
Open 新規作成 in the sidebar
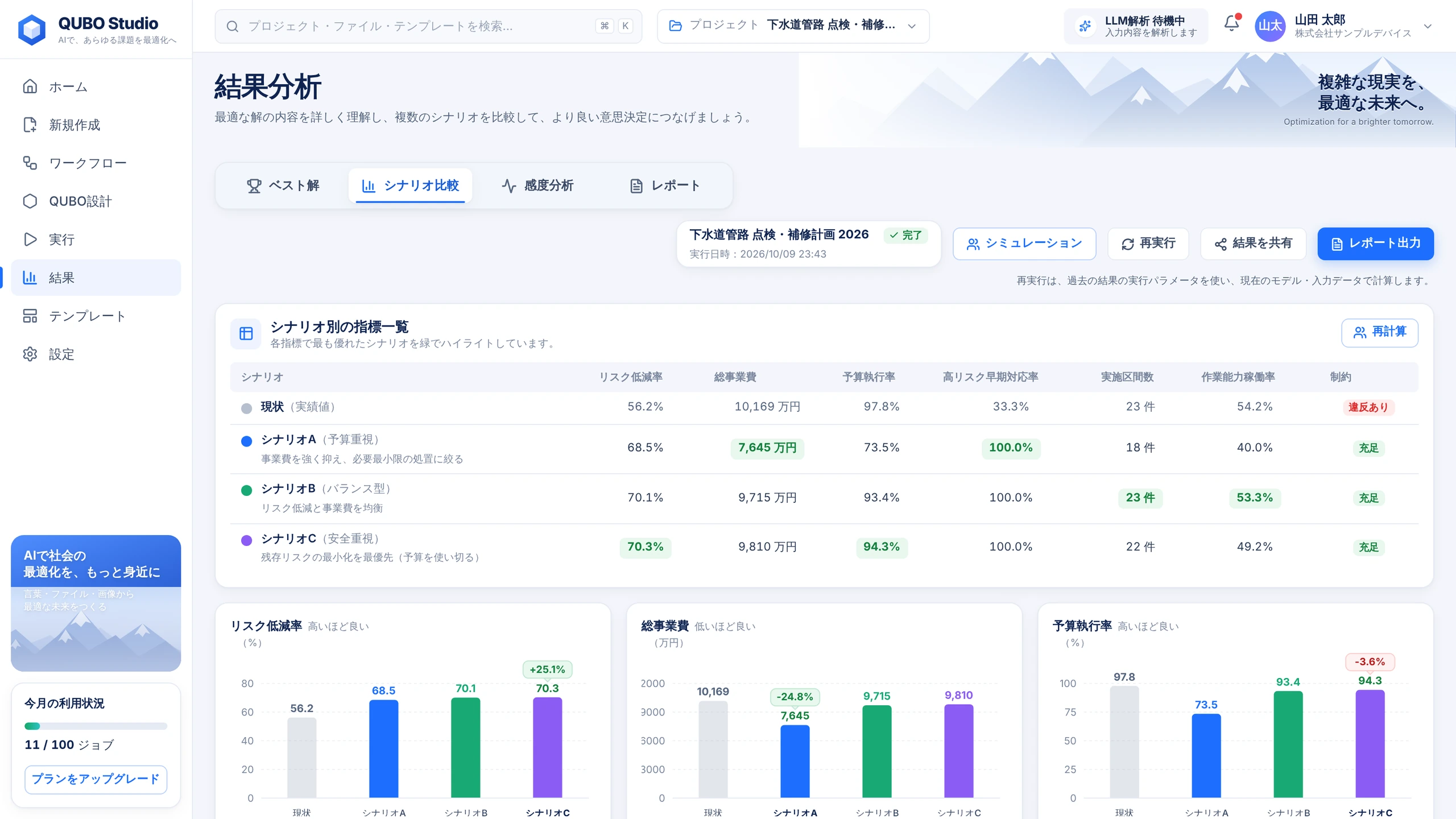point(96,125)
